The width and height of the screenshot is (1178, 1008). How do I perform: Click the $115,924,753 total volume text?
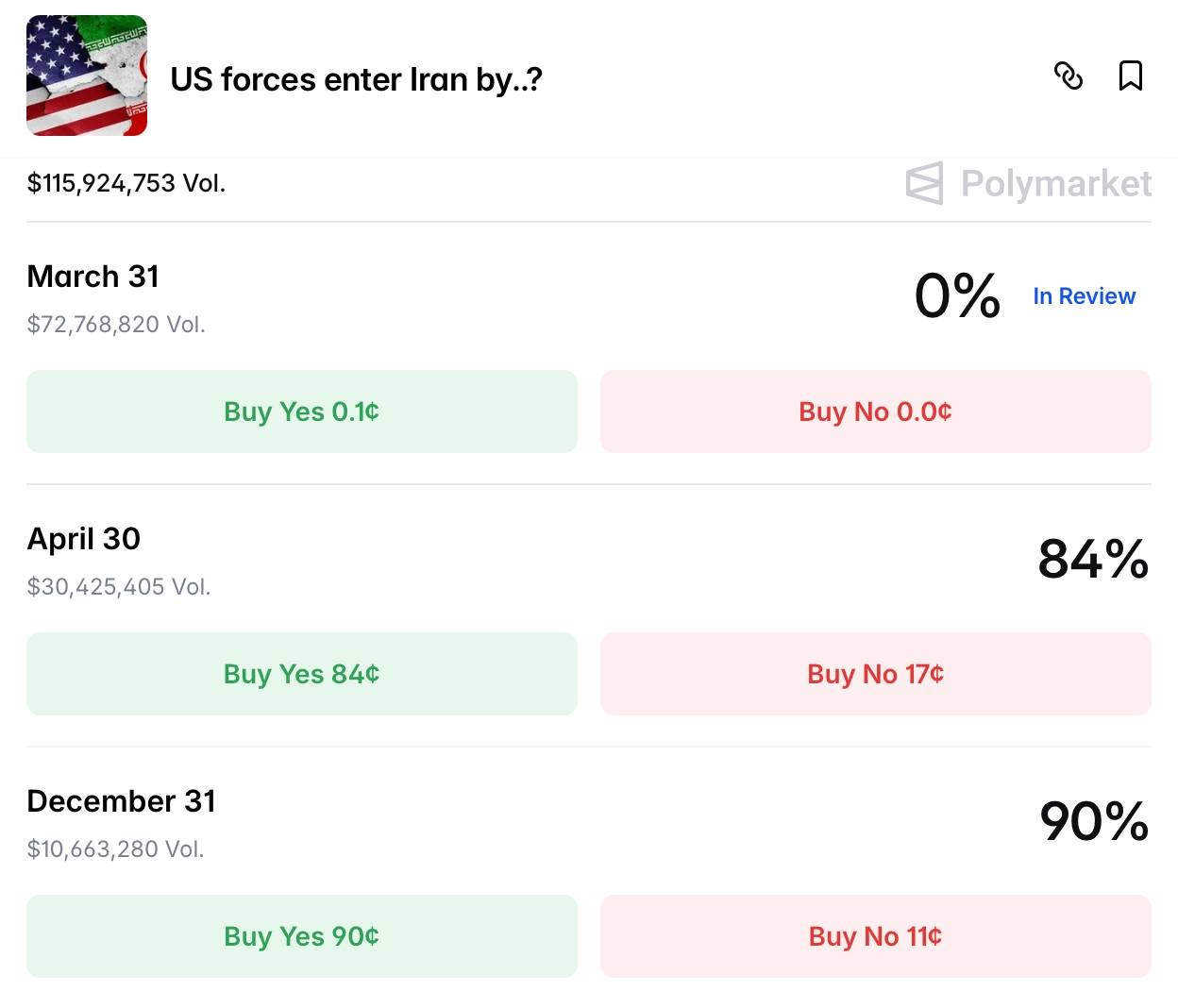click(126, 183)
